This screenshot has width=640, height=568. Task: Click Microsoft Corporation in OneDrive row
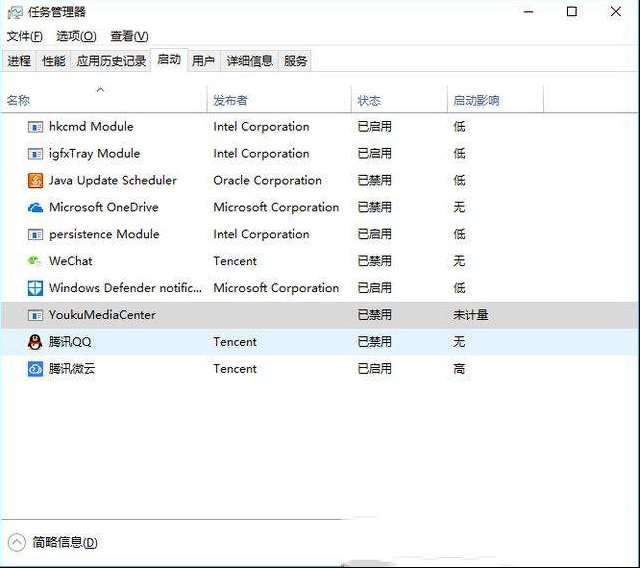pos(276,208)
